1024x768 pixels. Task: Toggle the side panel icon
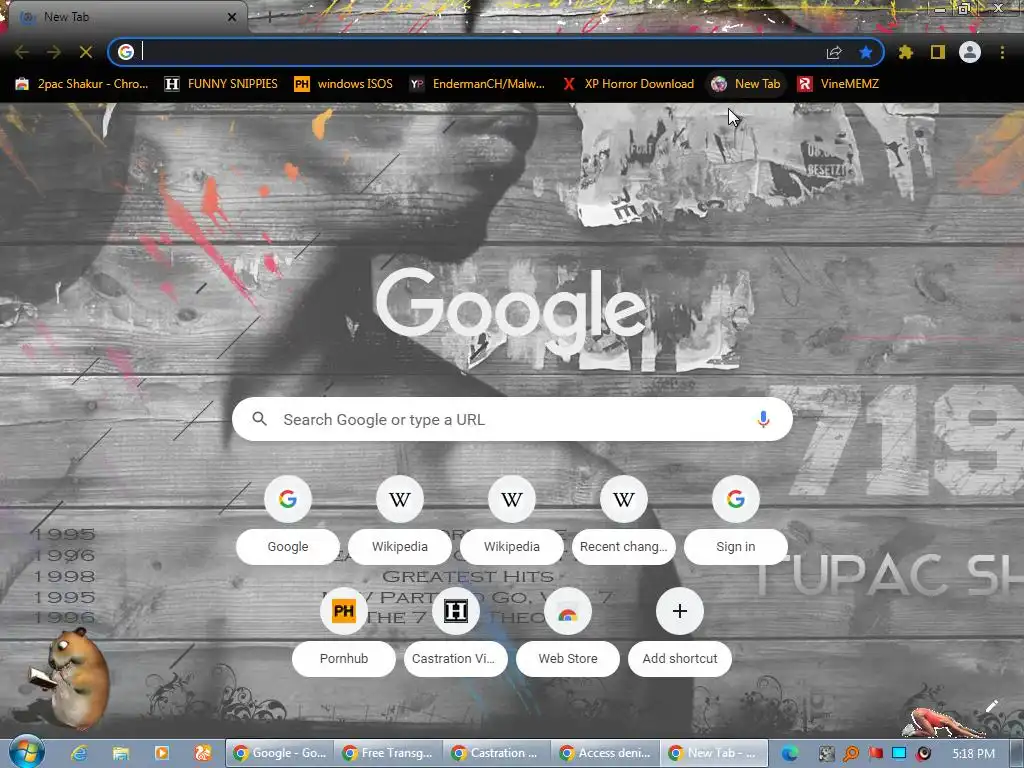938,52
